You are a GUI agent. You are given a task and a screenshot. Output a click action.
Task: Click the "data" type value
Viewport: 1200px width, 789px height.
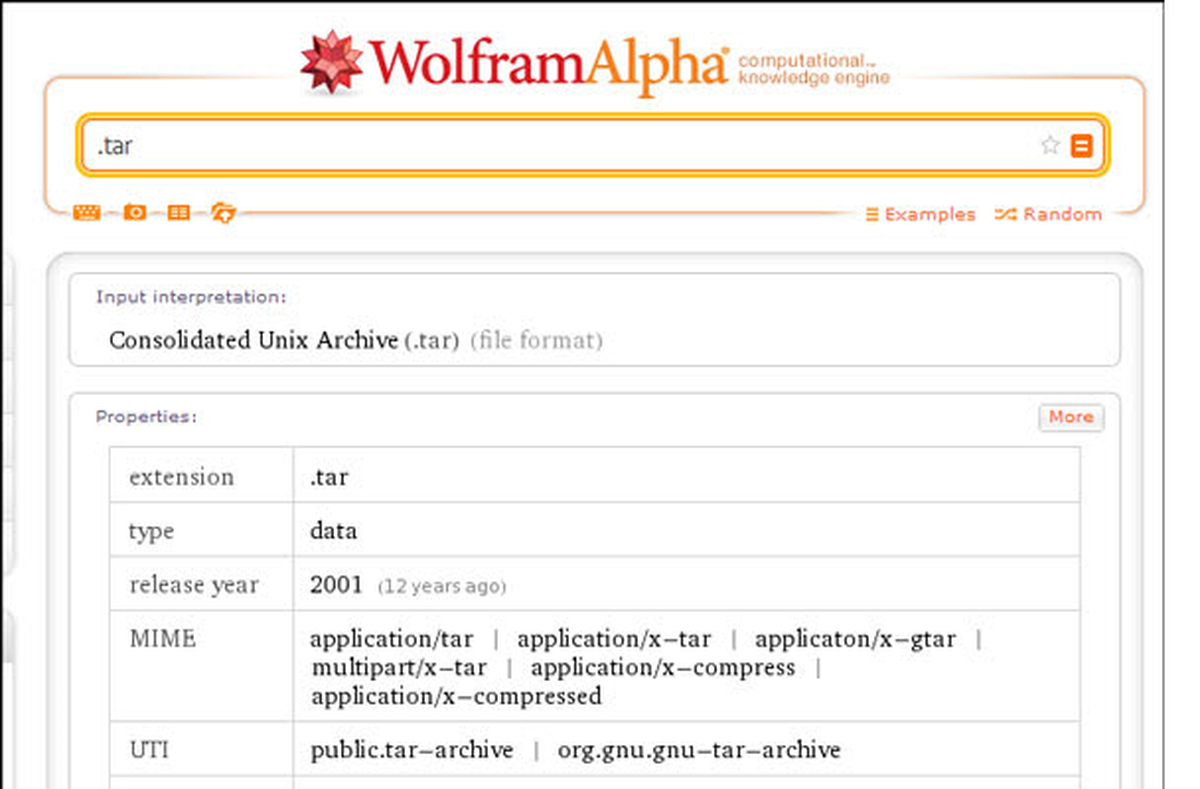click(x=333, y=531)
